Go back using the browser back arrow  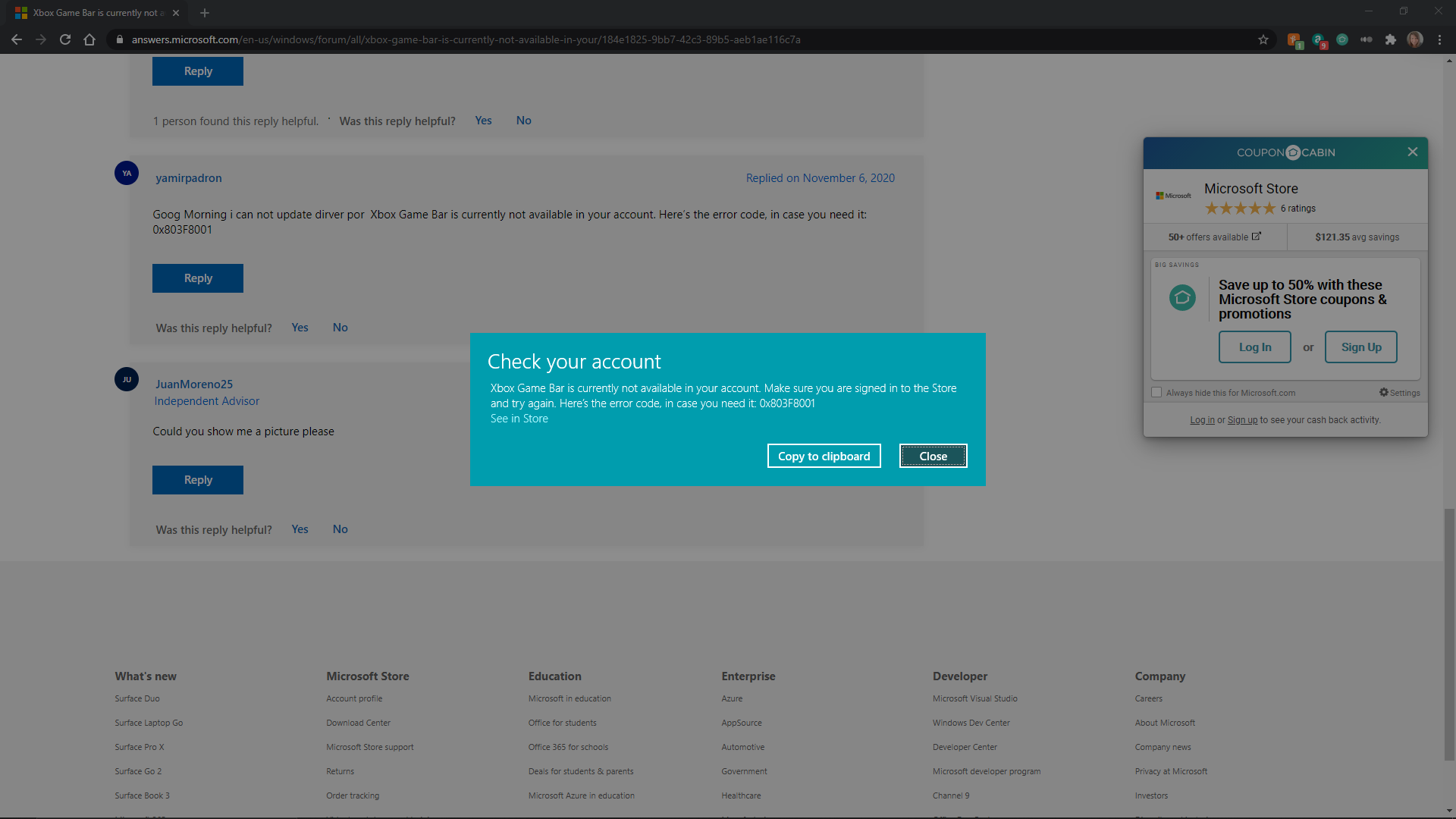(17, 39)
